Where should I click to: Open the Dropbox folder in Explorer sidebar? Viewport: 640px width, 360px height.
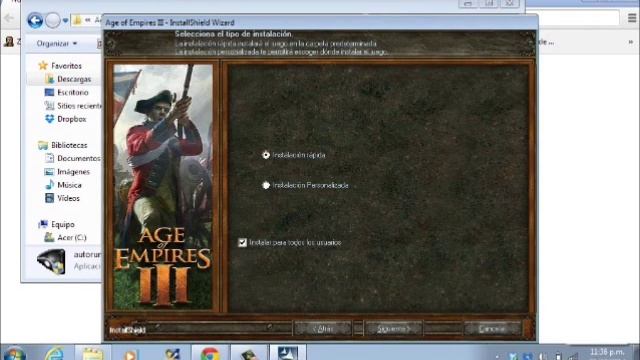(65, 119)
